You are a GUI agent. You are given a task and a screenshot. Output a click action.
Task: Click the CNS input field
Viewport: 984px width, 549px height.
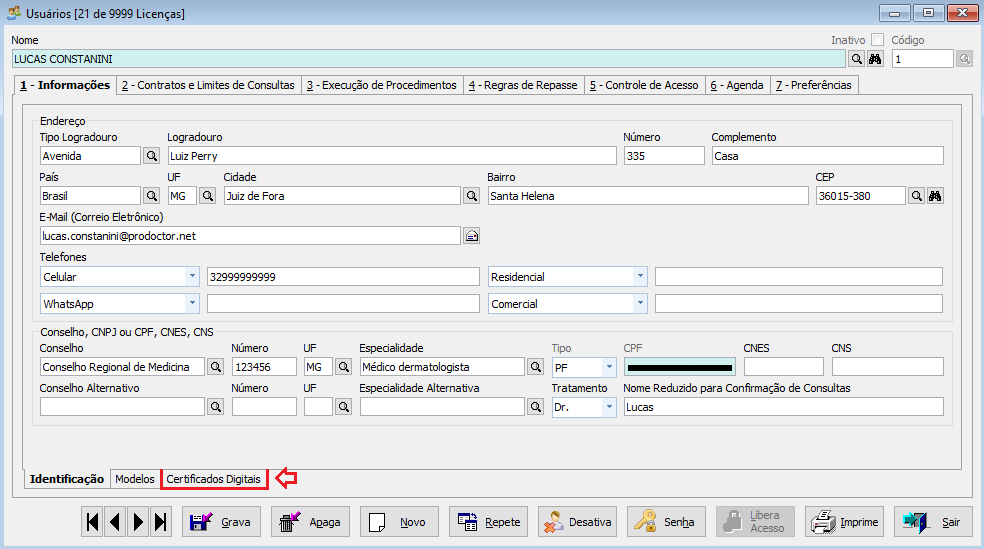[888, 366]
